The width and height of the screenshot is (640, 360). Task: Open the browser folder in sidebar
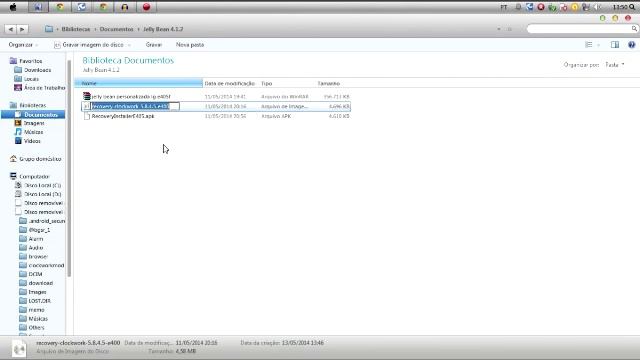(38, 256)
